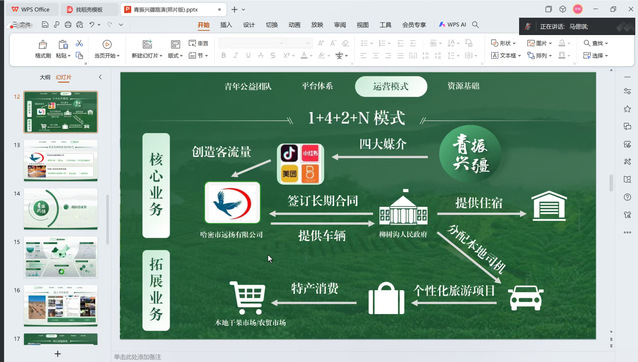Viewport: 638px width, 362px height.
Task: Click the Save icon in quick access toolbar
Action: click(x=45, y=25)
